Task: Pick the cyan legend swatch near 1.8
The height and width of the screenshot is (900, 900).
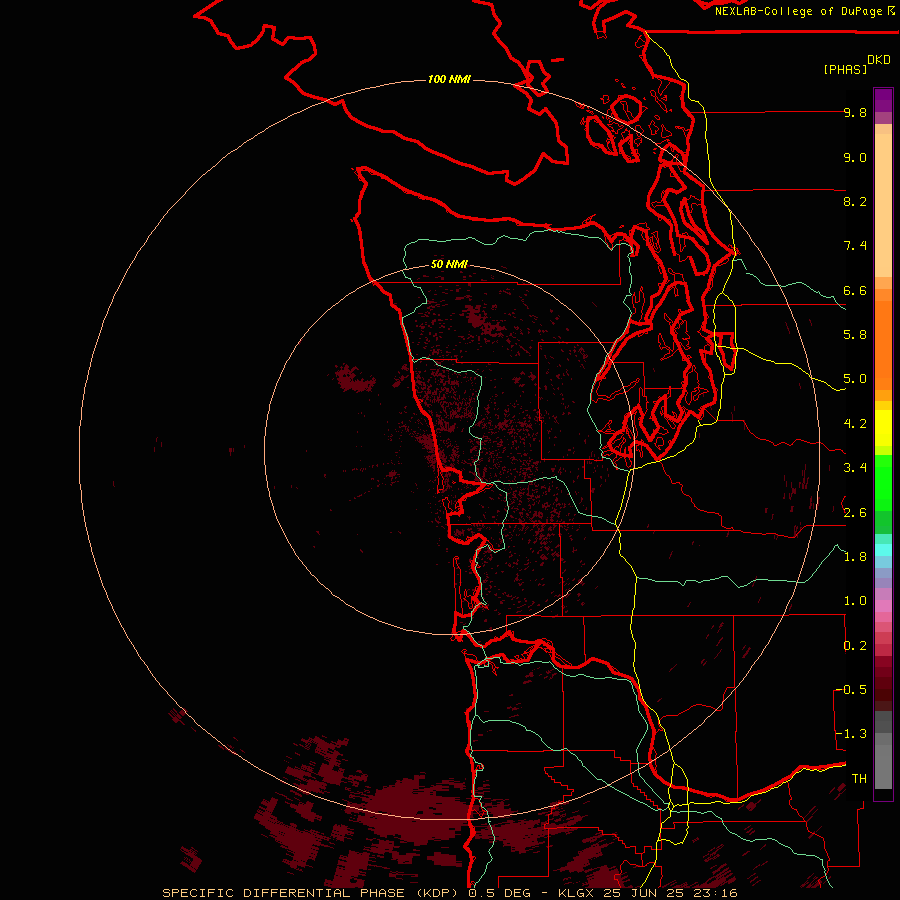Action: click(x=883, y=550)
